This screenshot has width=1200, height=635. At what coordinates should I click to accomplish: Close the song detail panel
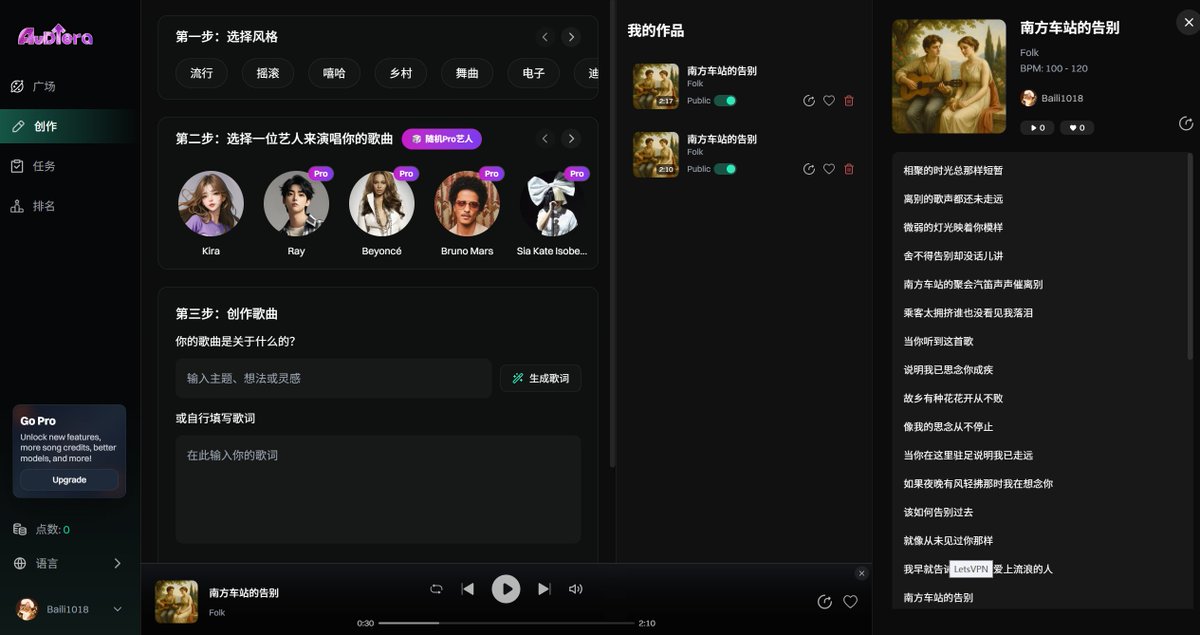click(x=1188, y=21)
